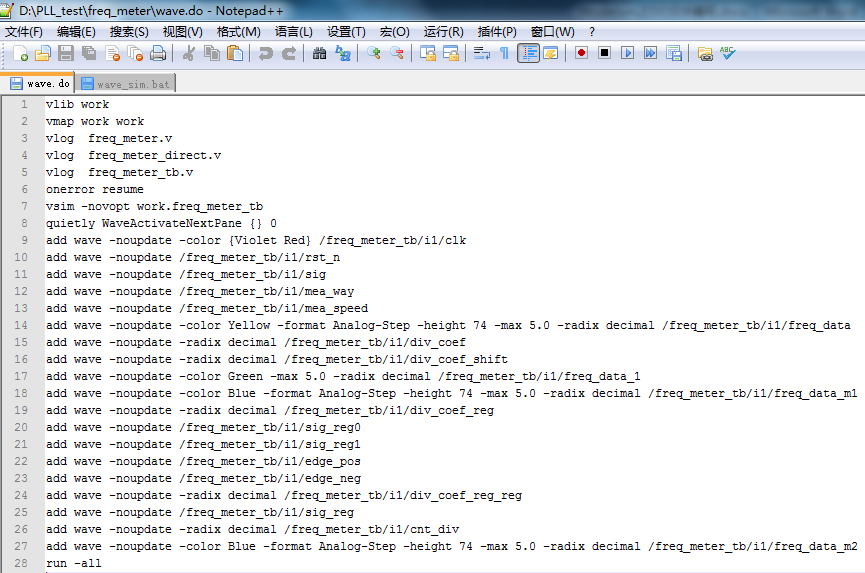Click the Print toolbar icon
The height and width of the screenshot is (573, 865).
pos(158,53)
